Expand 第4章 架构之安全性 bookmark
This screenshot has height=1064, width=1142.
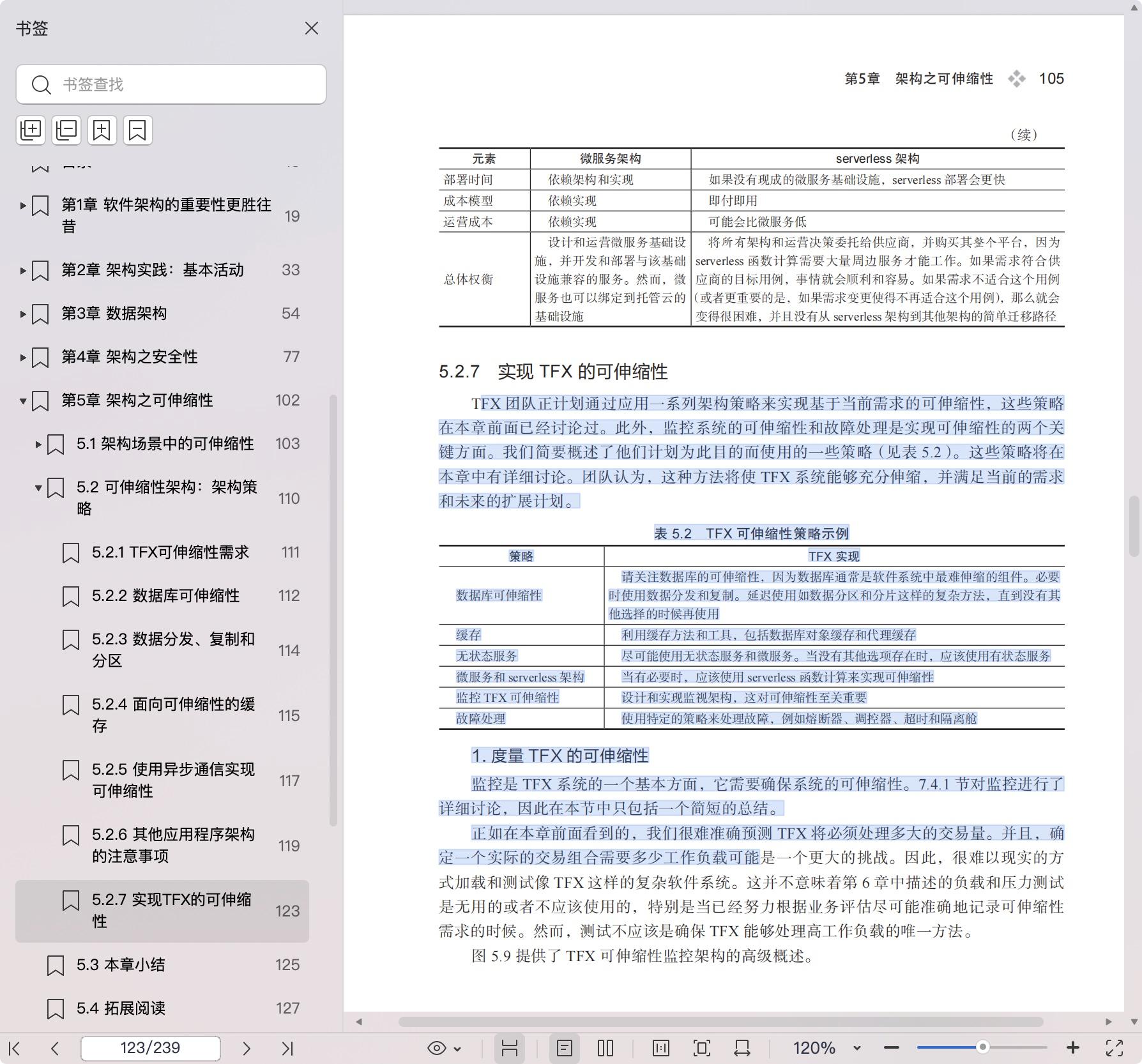click(22, 357)
